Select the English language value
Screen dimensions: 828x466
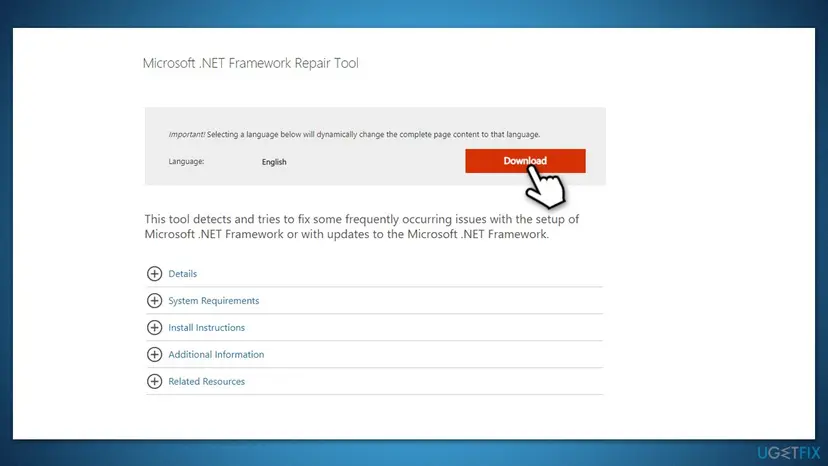point(274,162)
